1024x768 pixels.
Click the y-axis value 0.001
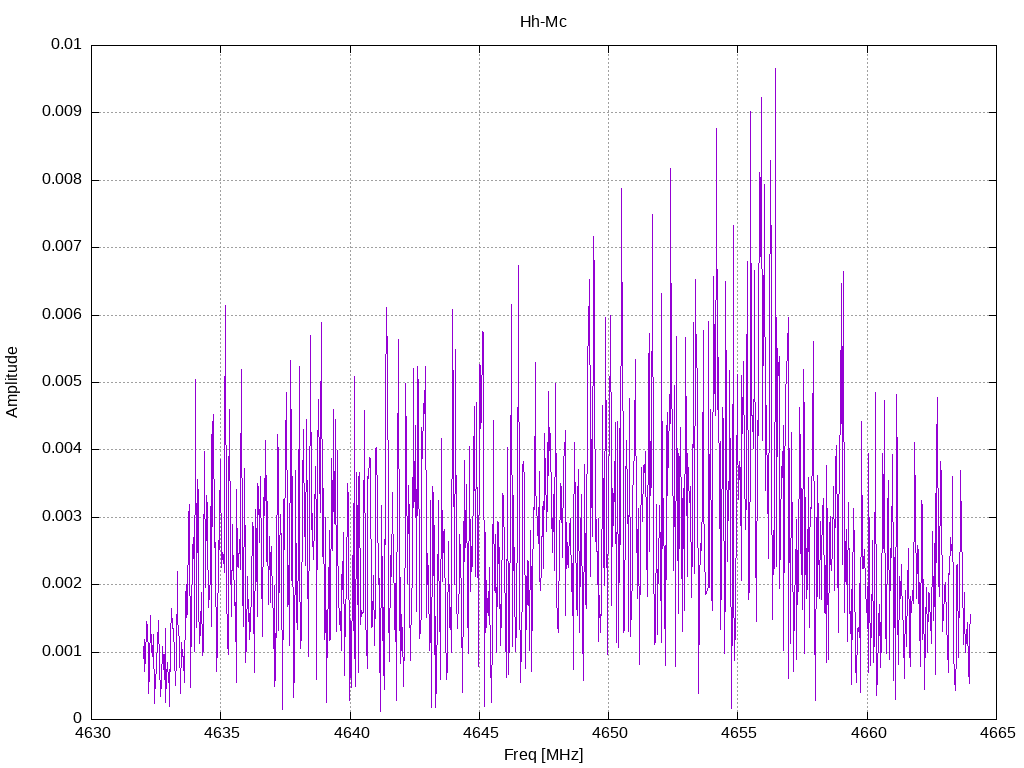point(61,652)
